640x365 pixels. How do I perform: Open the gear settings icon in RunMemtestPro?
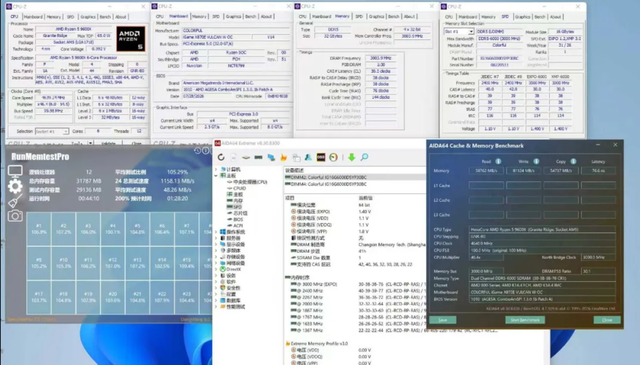click(15, 186)
